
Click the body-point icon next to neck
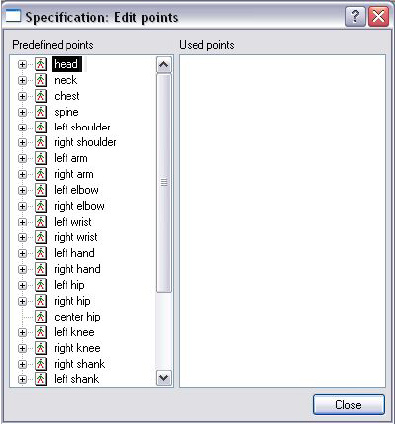[x=41, y=80]
